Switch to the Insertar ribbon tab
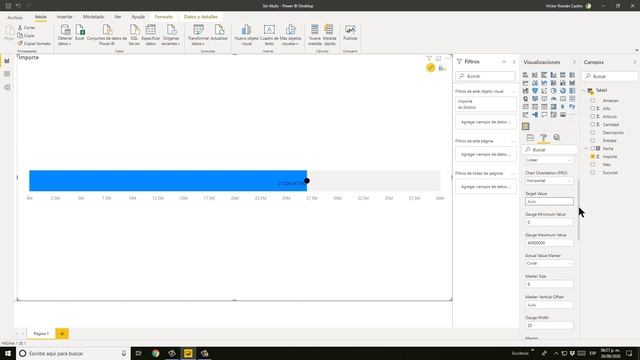Image resolution: width=640 pixels, height=360 pixels. point(64,17)
